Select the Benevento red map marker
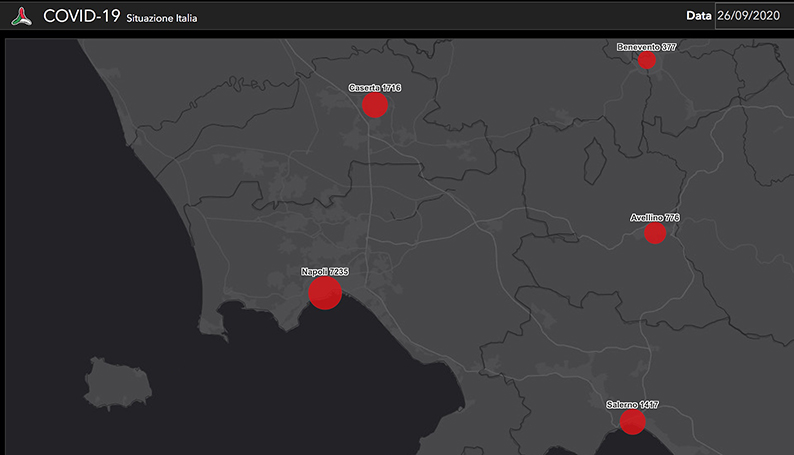The image size is (794, 455). coord(647,60)
